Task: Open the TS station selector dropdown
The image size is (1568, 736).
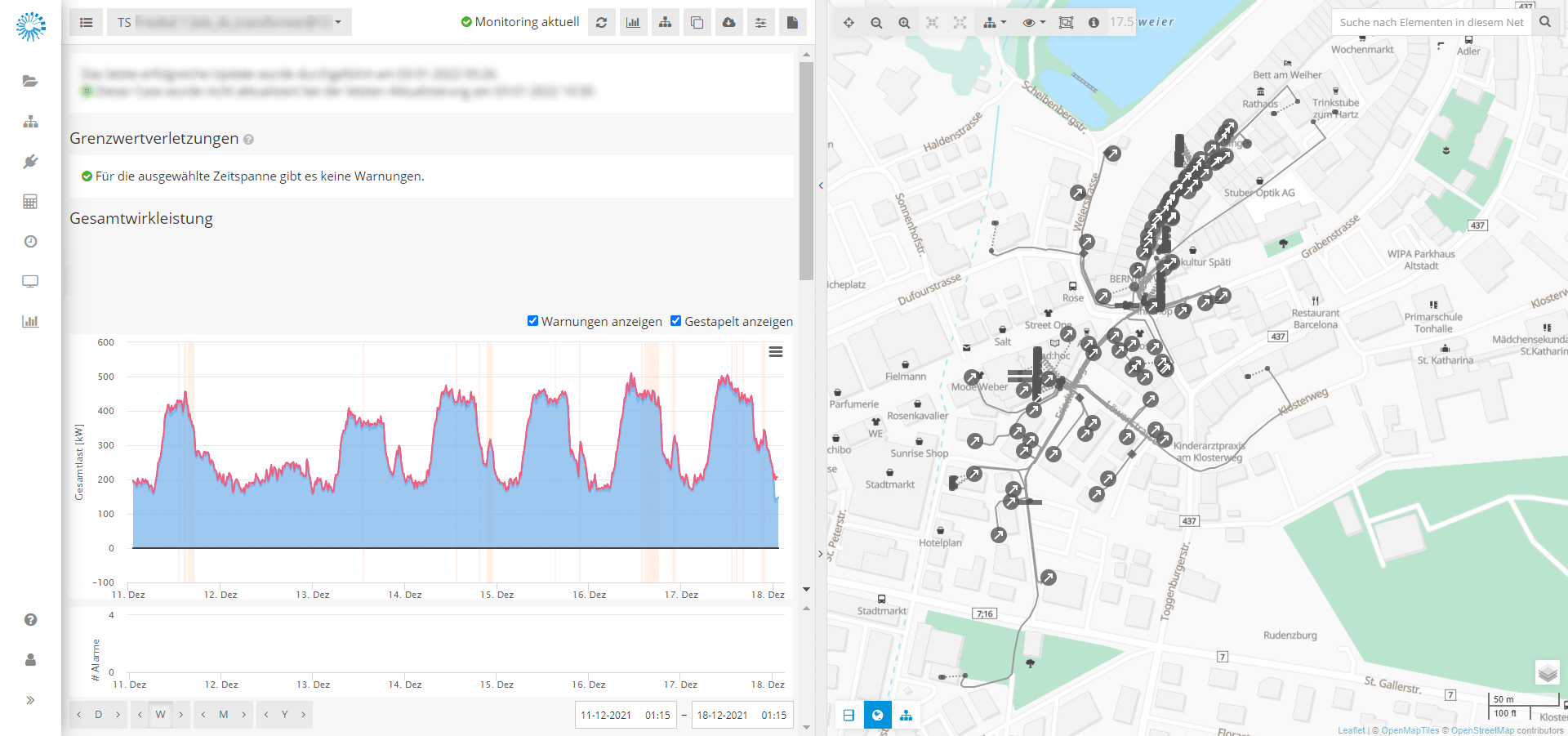Action: (229, 22)
